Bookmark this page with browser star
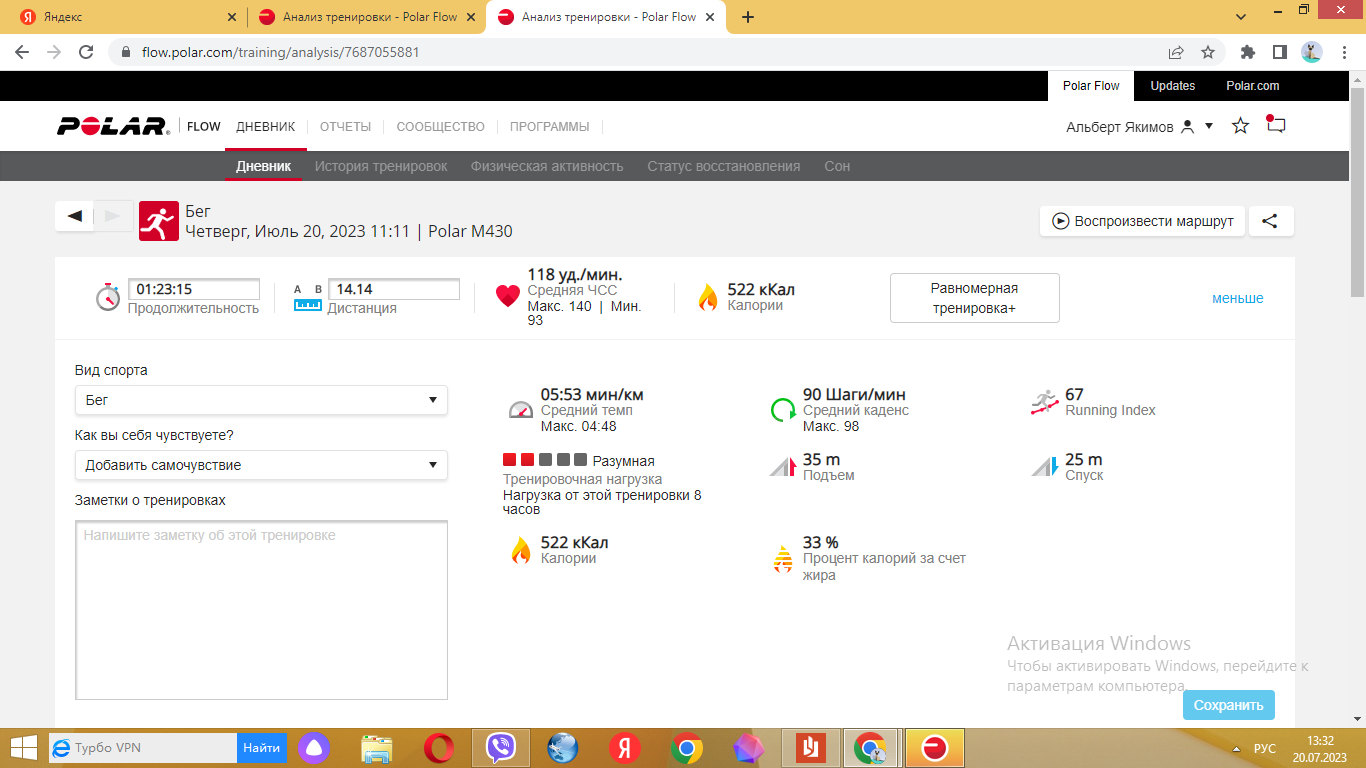This screenshot has width=1366, height=768. 1208,52
